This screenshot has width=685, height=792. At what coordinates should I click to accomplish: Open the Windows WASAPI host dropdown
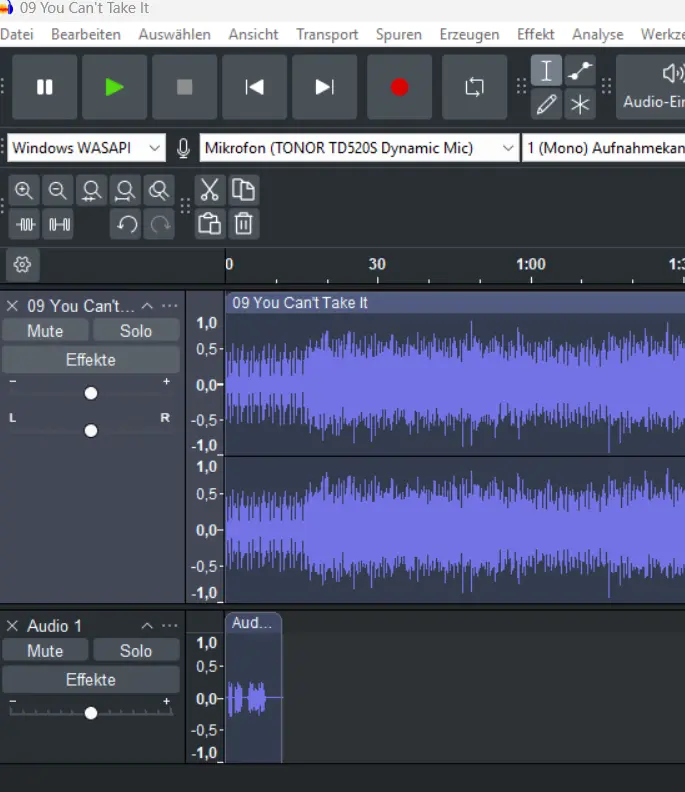[x=85, y=148]
